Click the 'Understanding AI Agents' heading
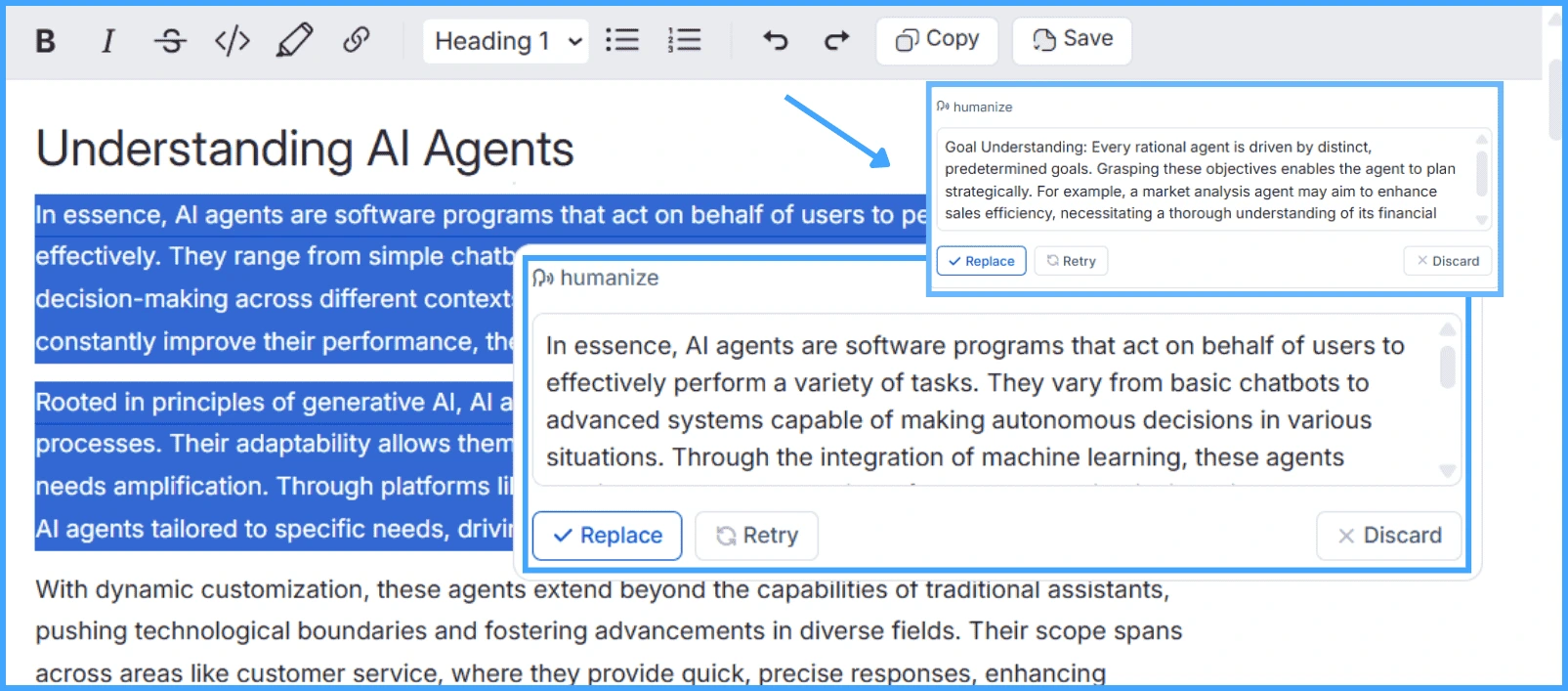The image size is (1568, 691). (x=305, y=150)
